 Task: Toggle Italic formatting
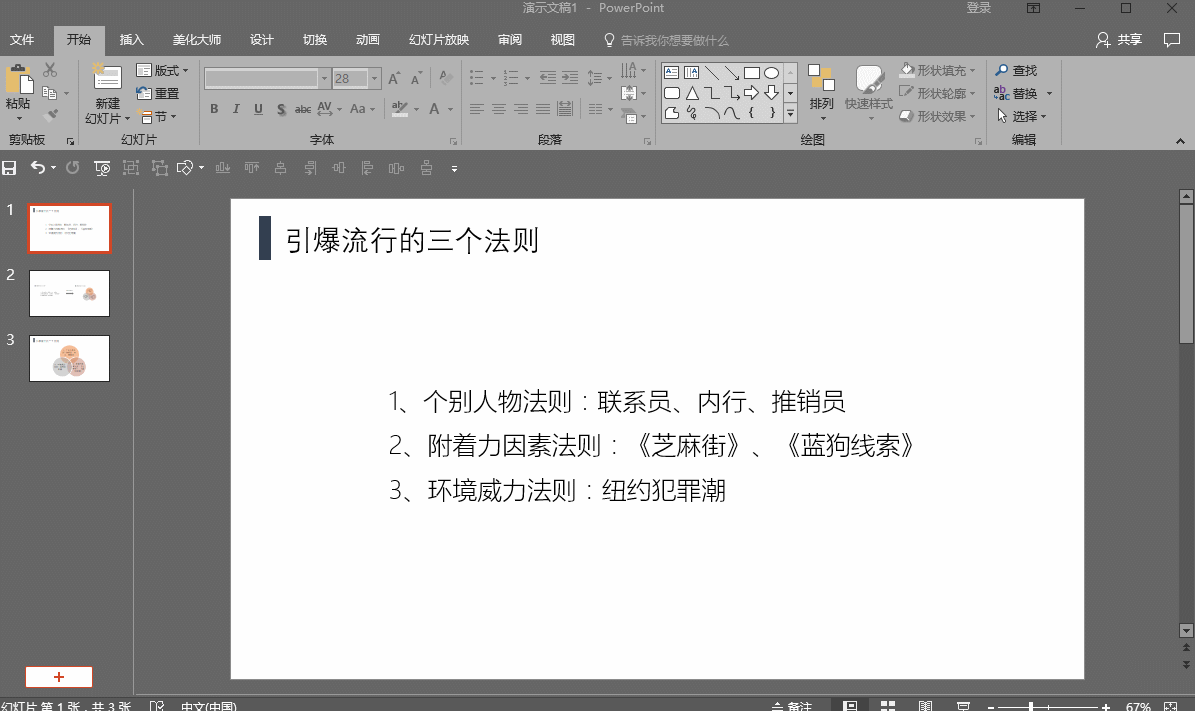coord(236,109)
